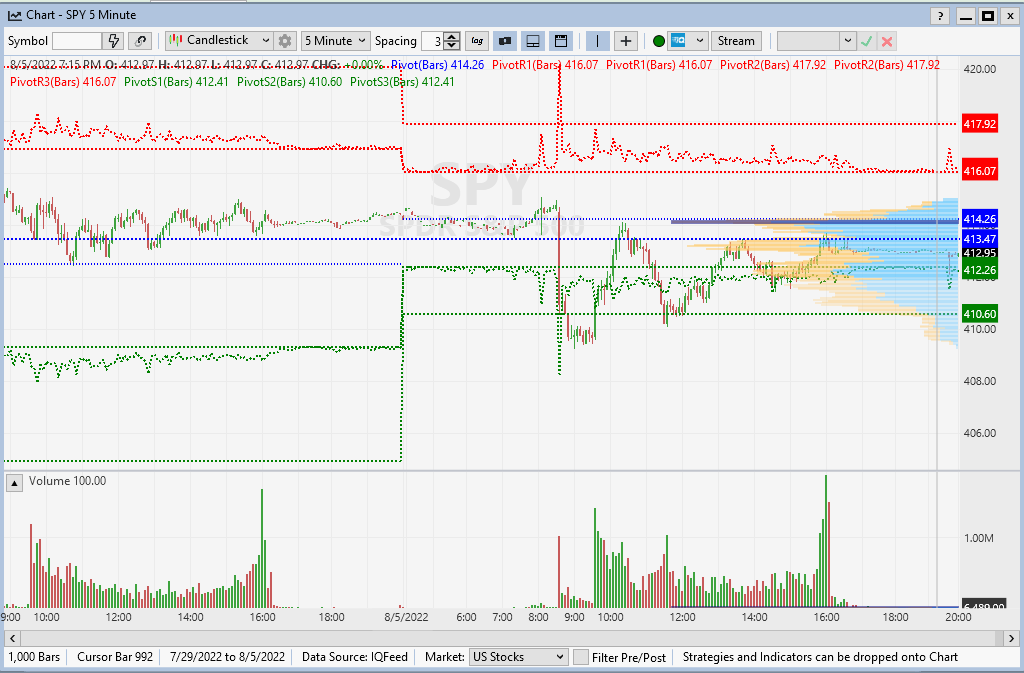Click the PivotS2(Bars) 410.60 legend label
The width and height of the screenshot is (1024, 673).
[x=289, y=82]
